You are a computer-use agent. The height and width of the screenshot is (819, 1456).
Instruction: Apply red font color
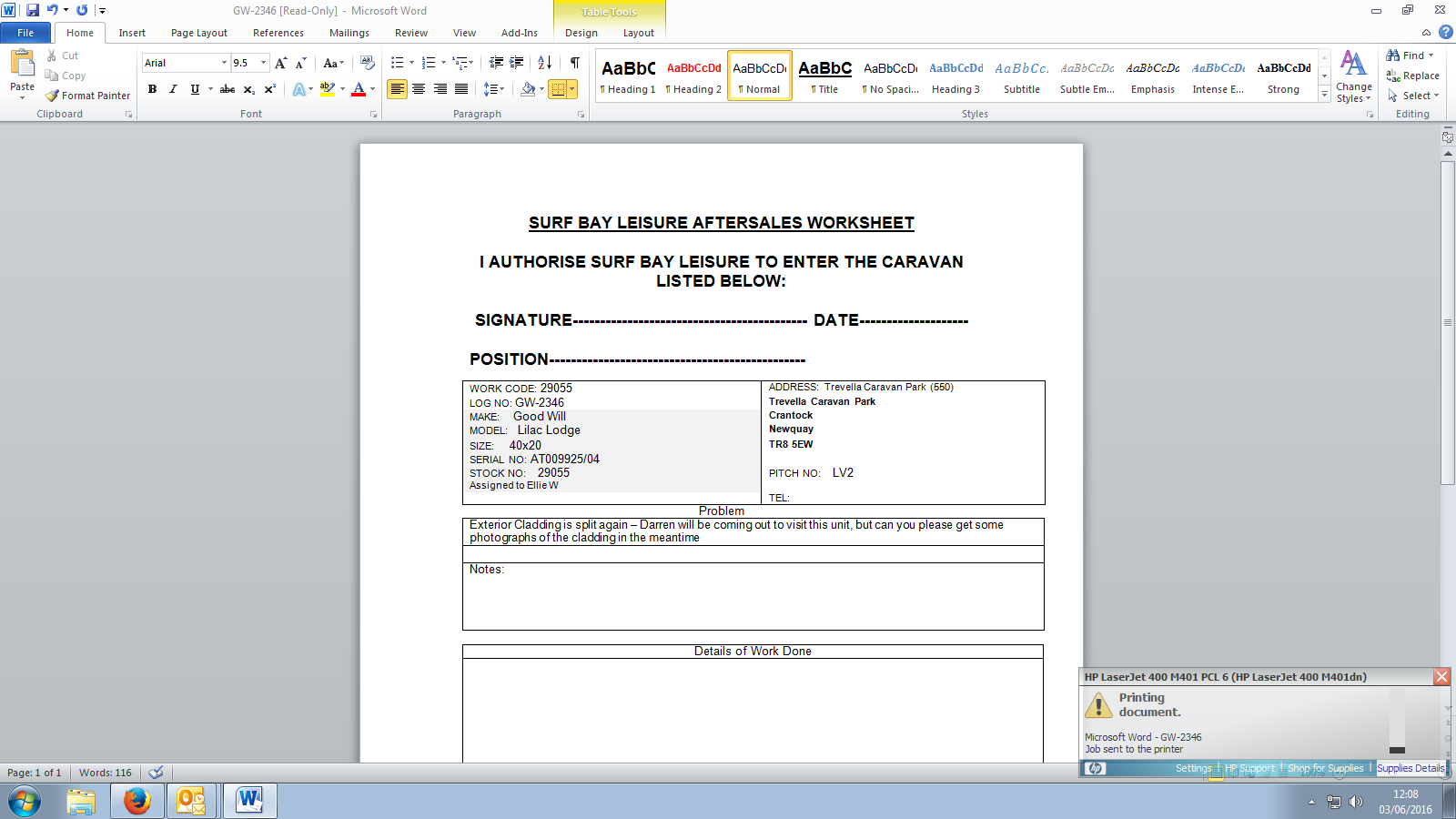[359, 89]
